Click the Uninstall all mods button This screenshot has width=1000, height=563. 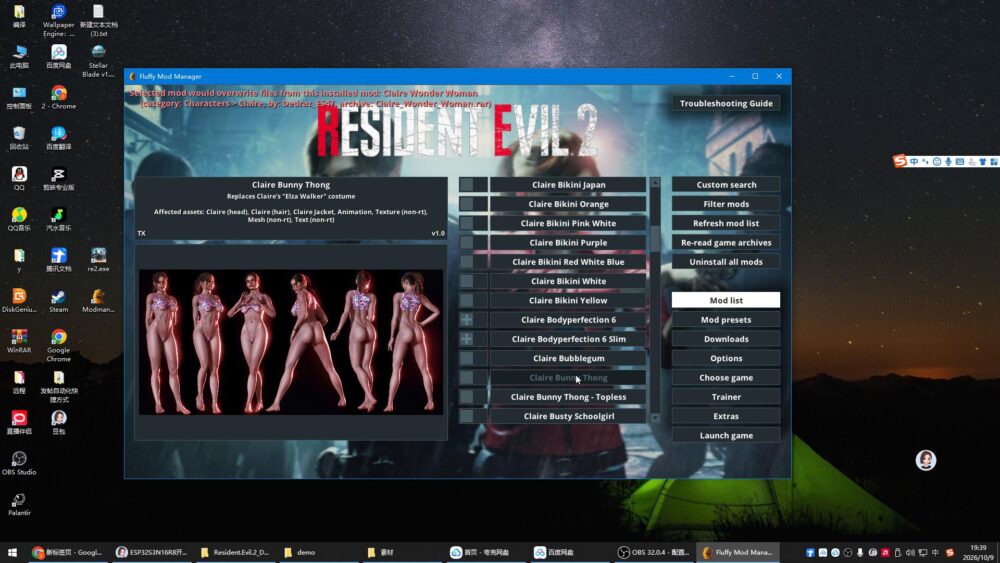pos(726,261)
